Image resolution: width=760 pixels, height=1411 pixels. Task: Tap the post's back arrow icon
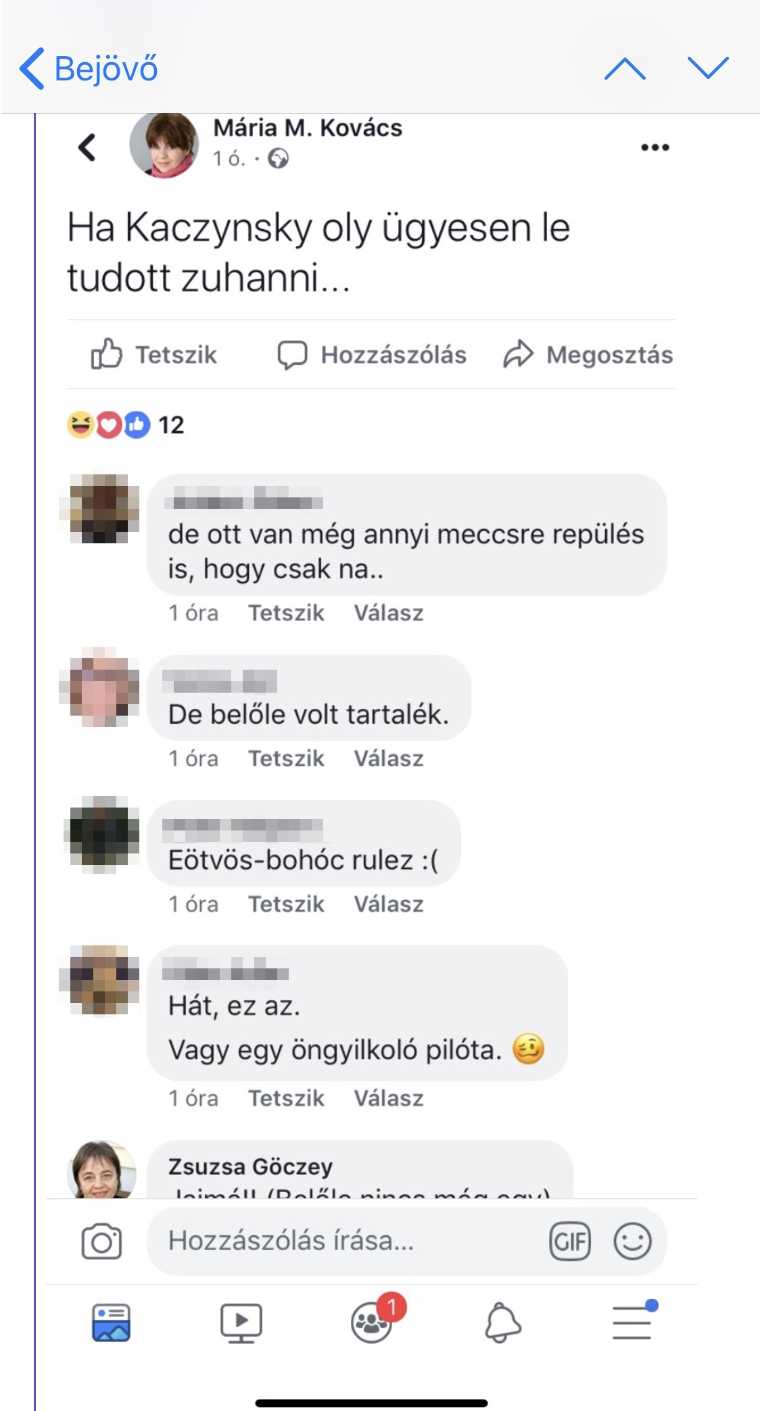[x=88, y=148]
